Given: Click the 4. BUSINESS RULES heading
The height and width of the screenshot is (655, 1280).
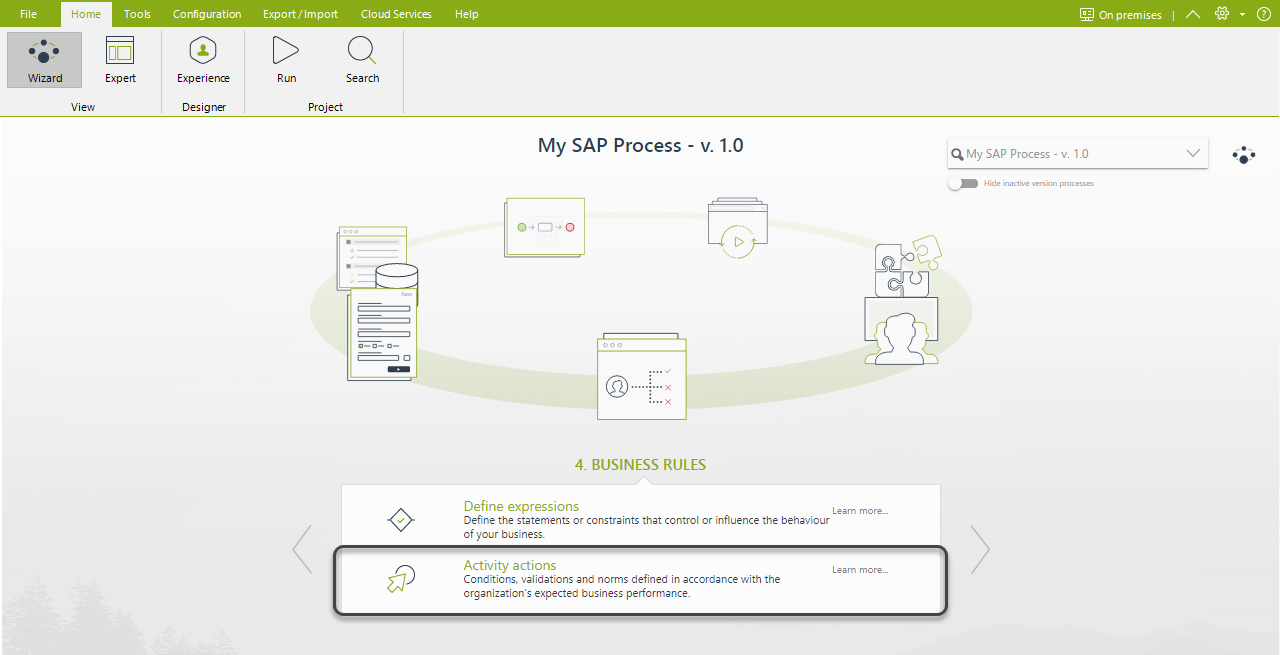Looking at the screenshot, I should (x=640, y=465).
